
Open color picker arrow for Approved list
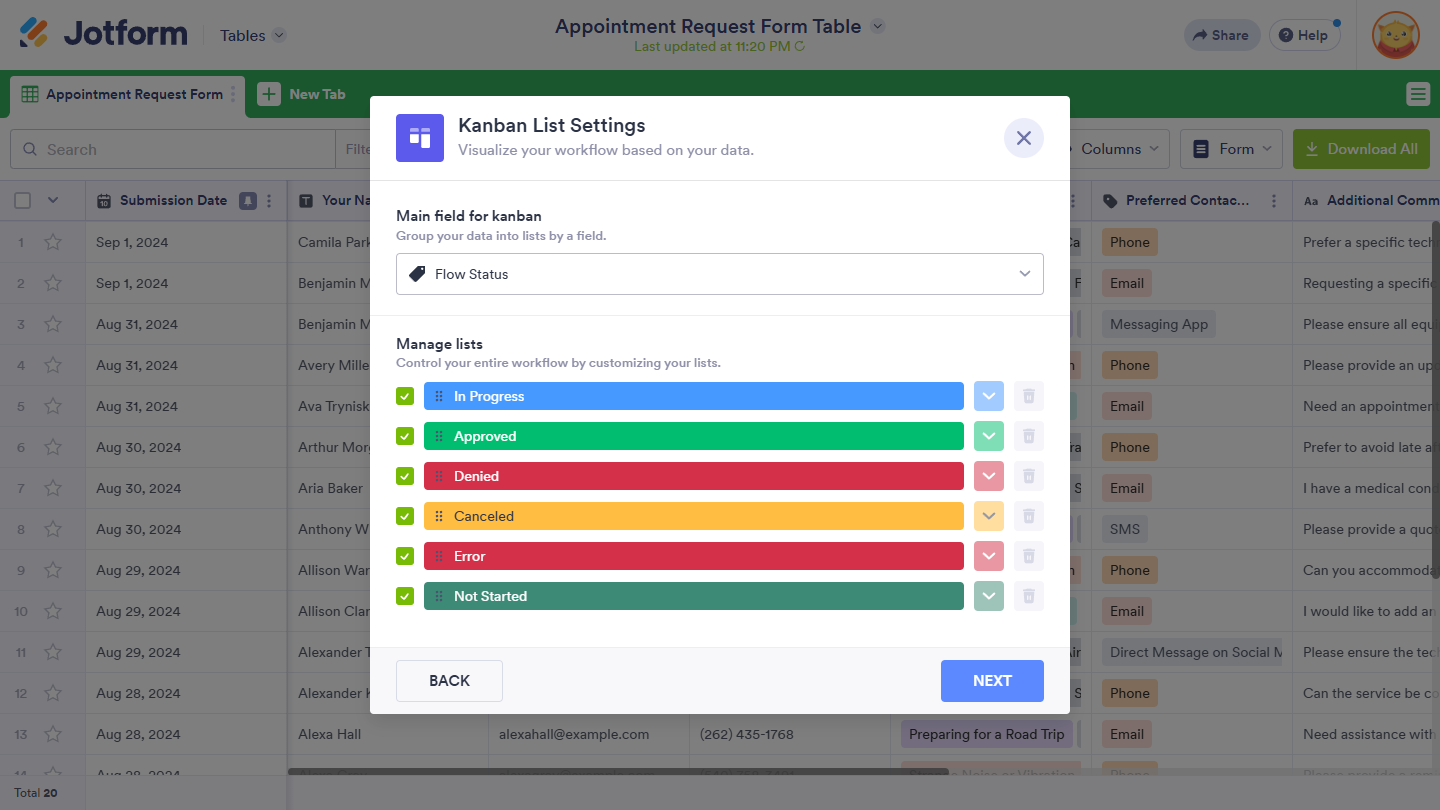(989, 436)
